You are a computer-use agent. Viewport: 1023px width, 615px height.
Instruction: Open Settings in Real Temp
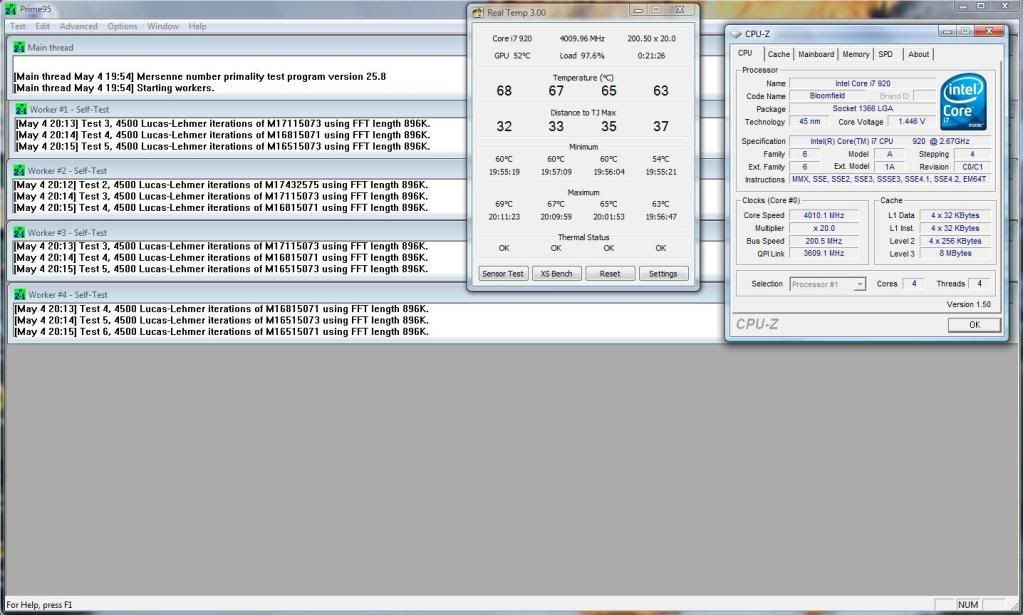coord(663,274)
